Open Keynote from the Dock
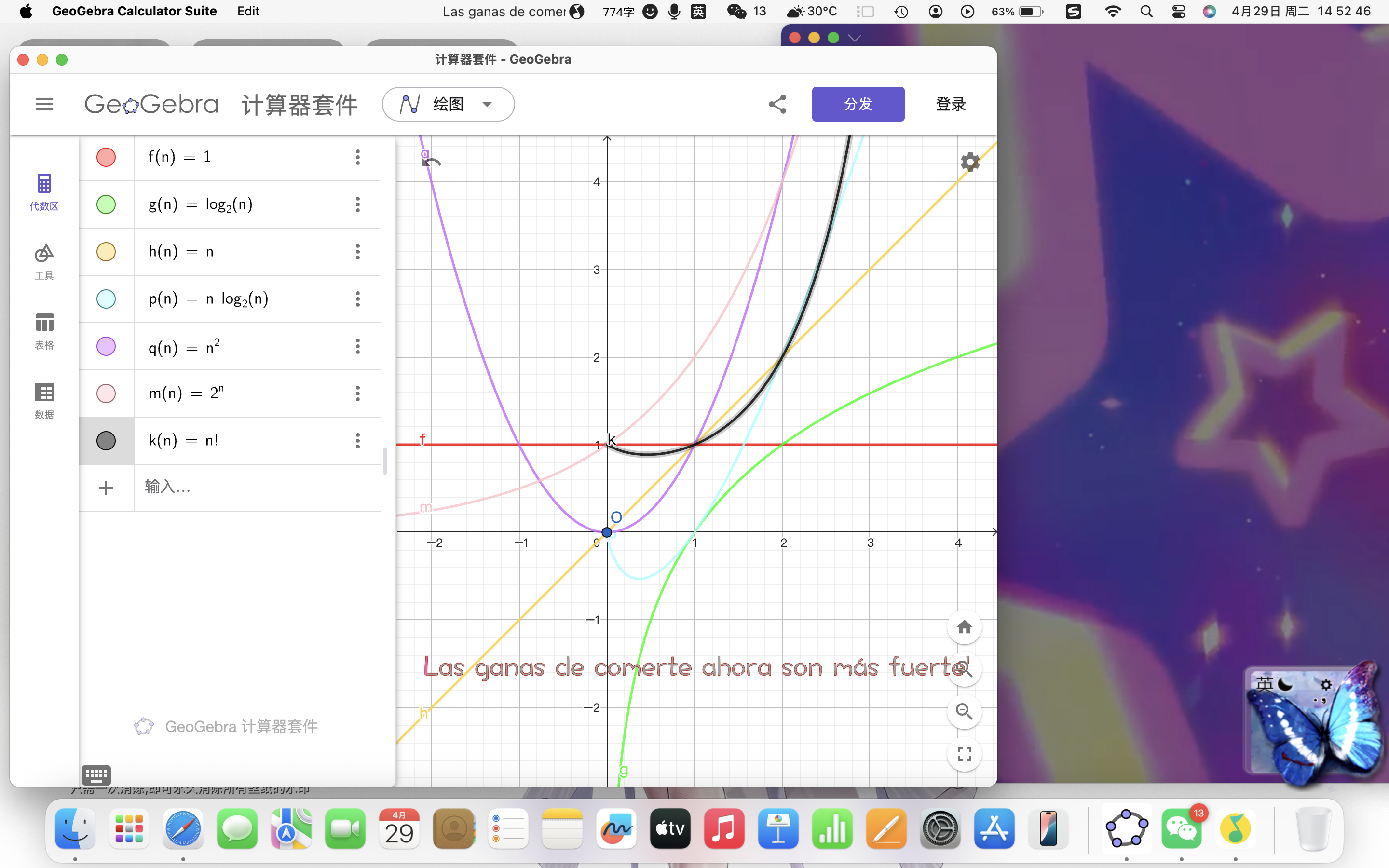Image resolution: width=1389 pixels, height=868 pixels. click(778, 828)
